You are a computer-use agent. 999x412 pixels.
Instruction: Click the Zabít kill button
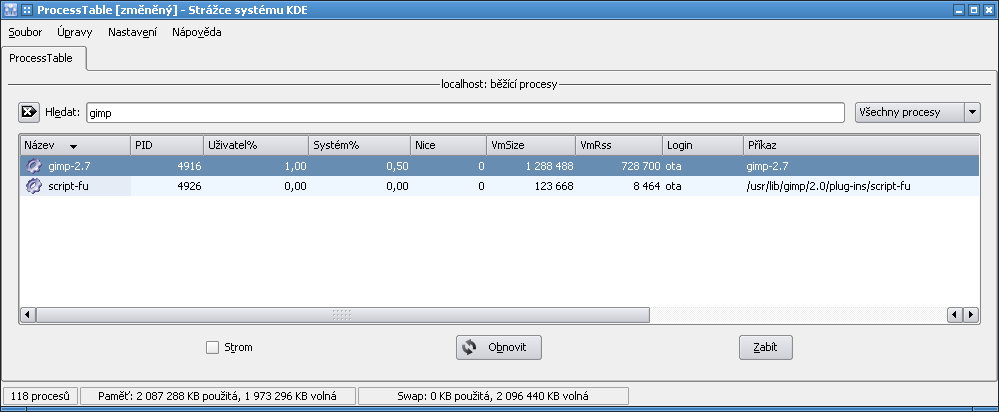[x=766, y=348]
